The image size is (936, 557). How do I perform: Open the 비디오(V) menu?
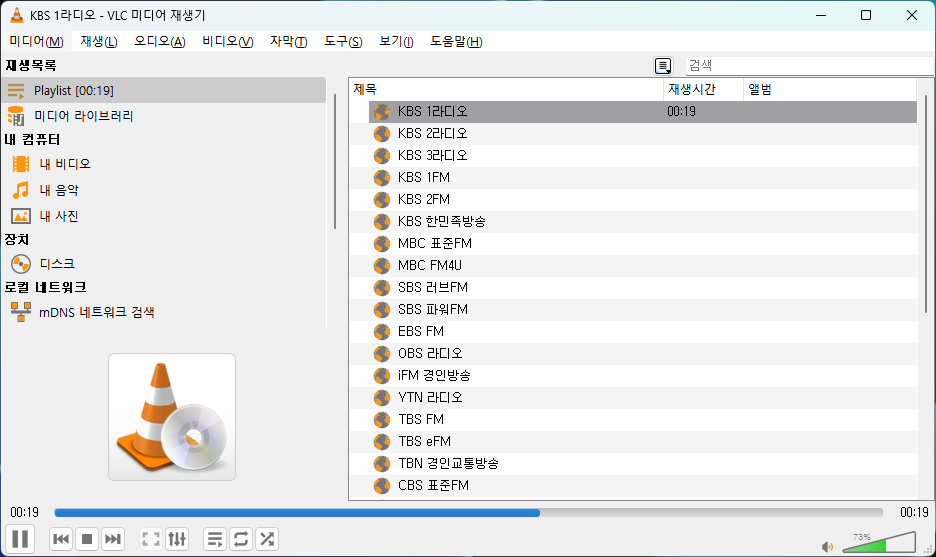227,41
